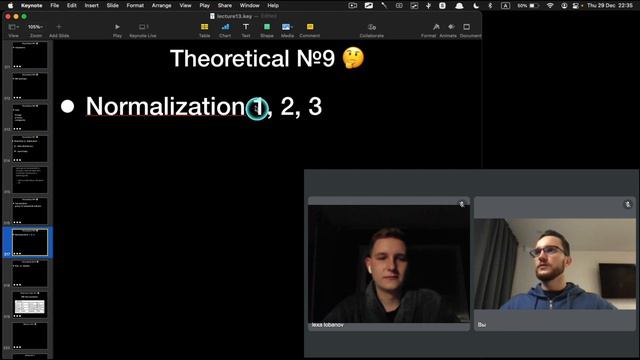Open the File menu
The image size is (640, 360).
click(x=55, y=5)
